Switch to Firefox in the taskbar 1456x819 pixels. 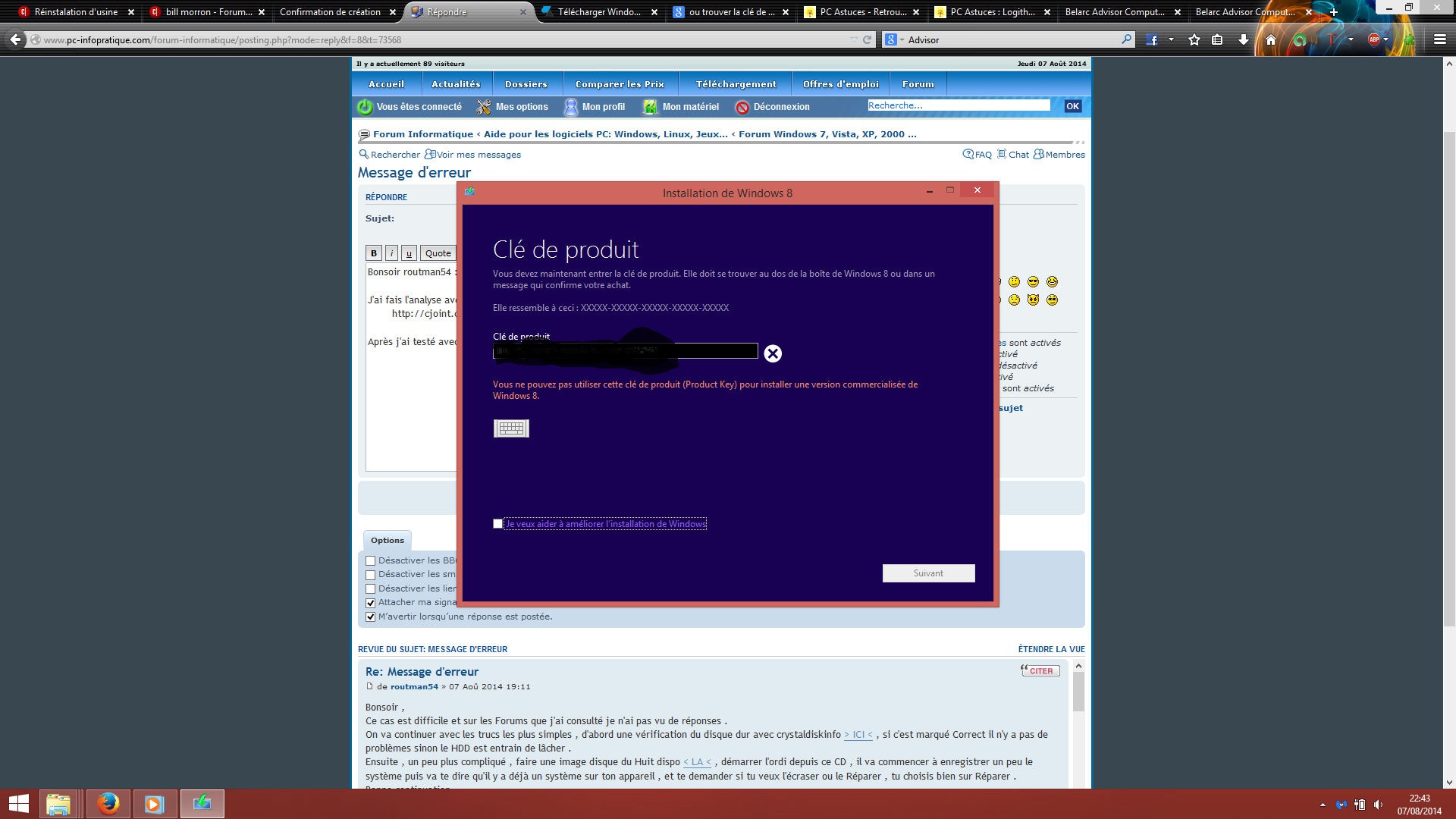tap(108, 804)
